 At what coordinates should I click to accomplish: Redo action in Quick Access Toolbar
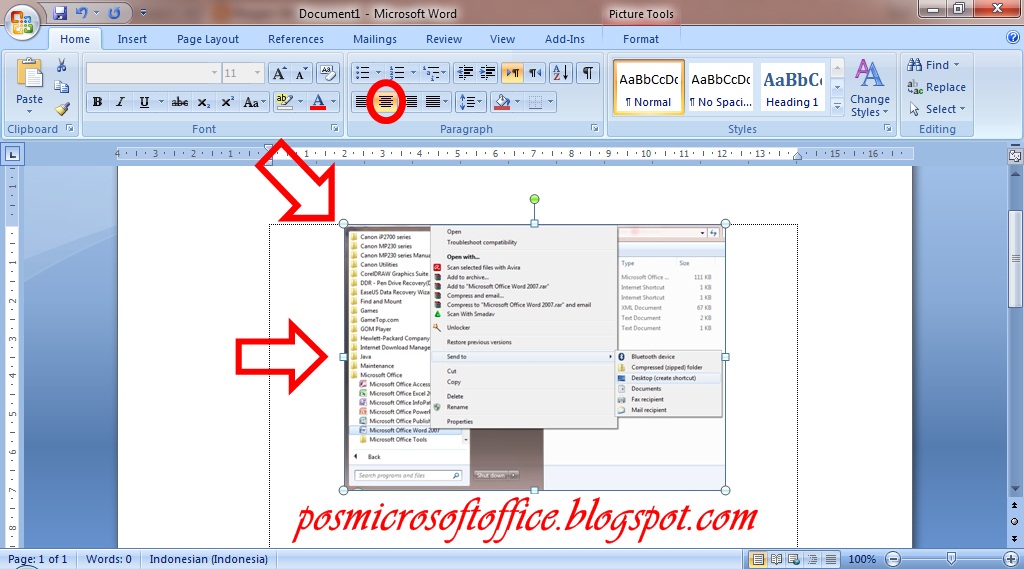[114, 13]
